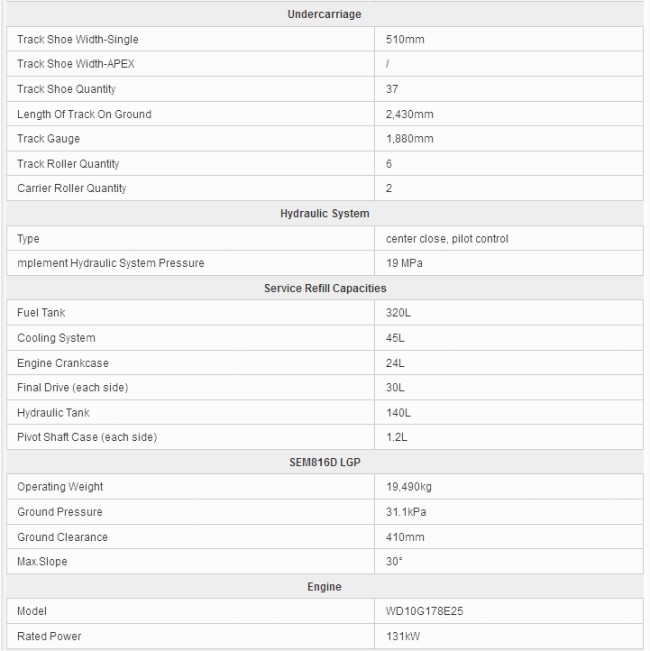
Task: Click the Engine Crankcase label
Action: (61, 363)
